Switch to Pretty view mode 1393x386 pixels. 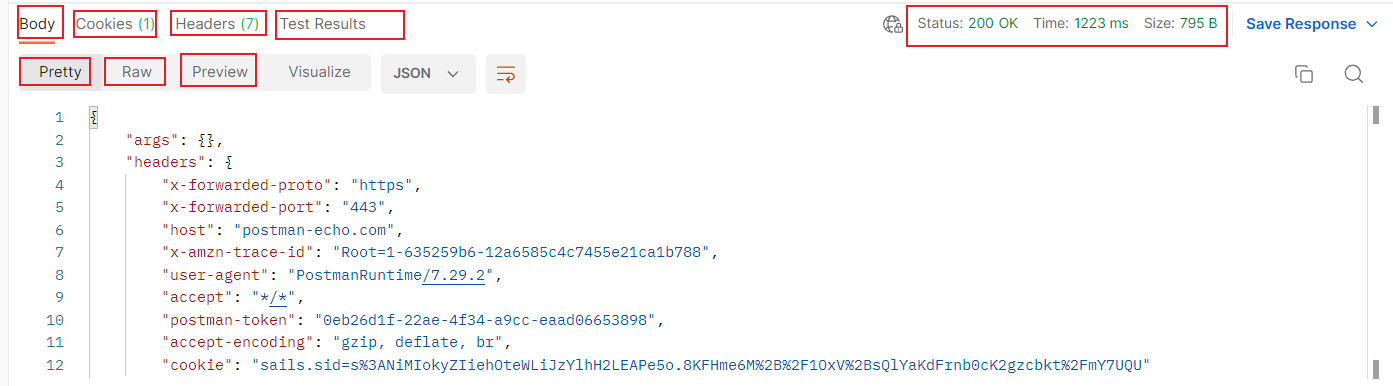click(60, 72)
